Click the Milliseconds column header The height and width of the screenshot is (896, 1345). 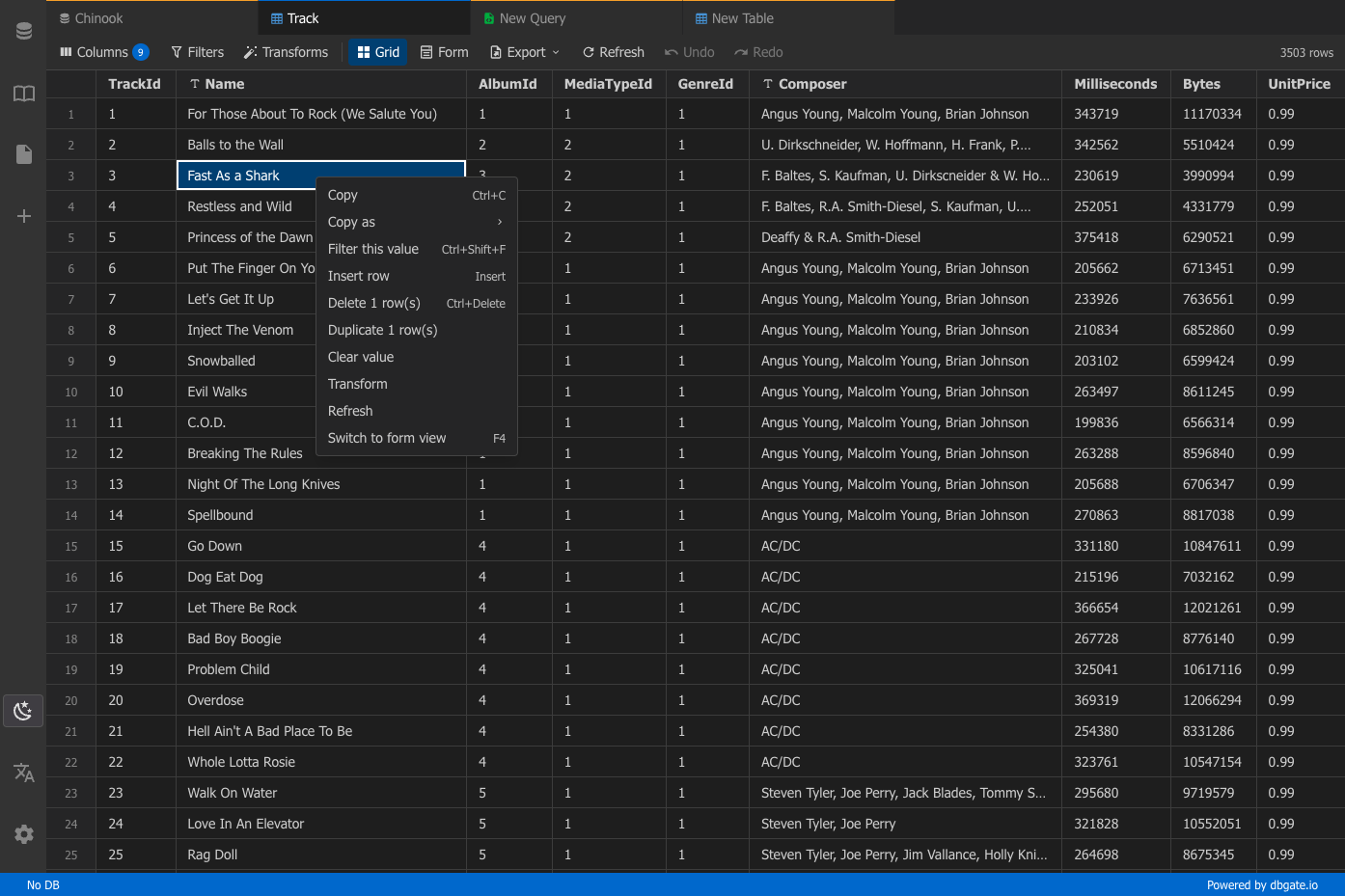[1116, 84]
